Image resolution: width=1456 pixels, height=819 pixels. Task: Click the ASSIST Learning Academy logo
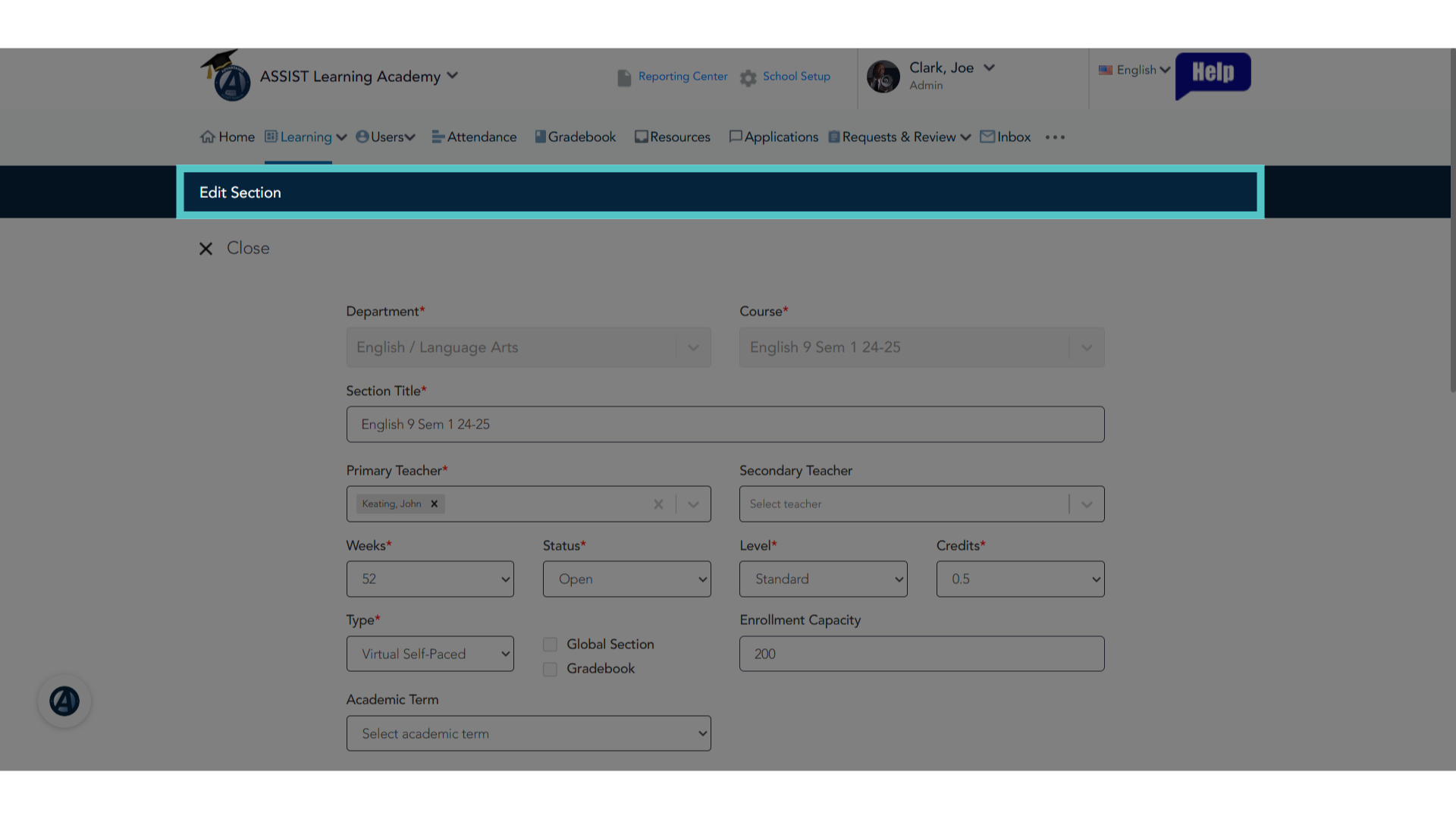(x=226, y=76)
